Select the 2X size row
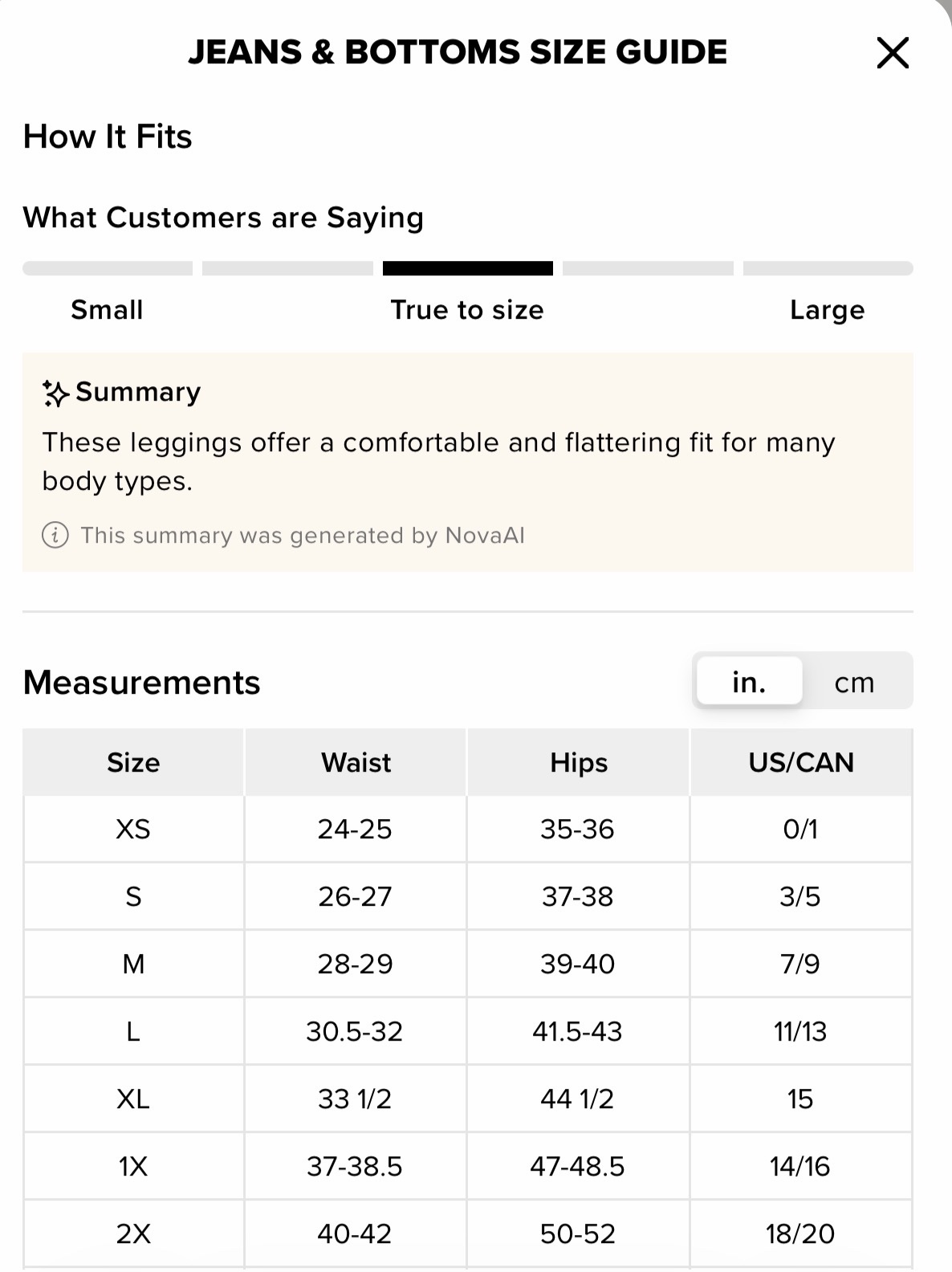 coord(468,1233)
